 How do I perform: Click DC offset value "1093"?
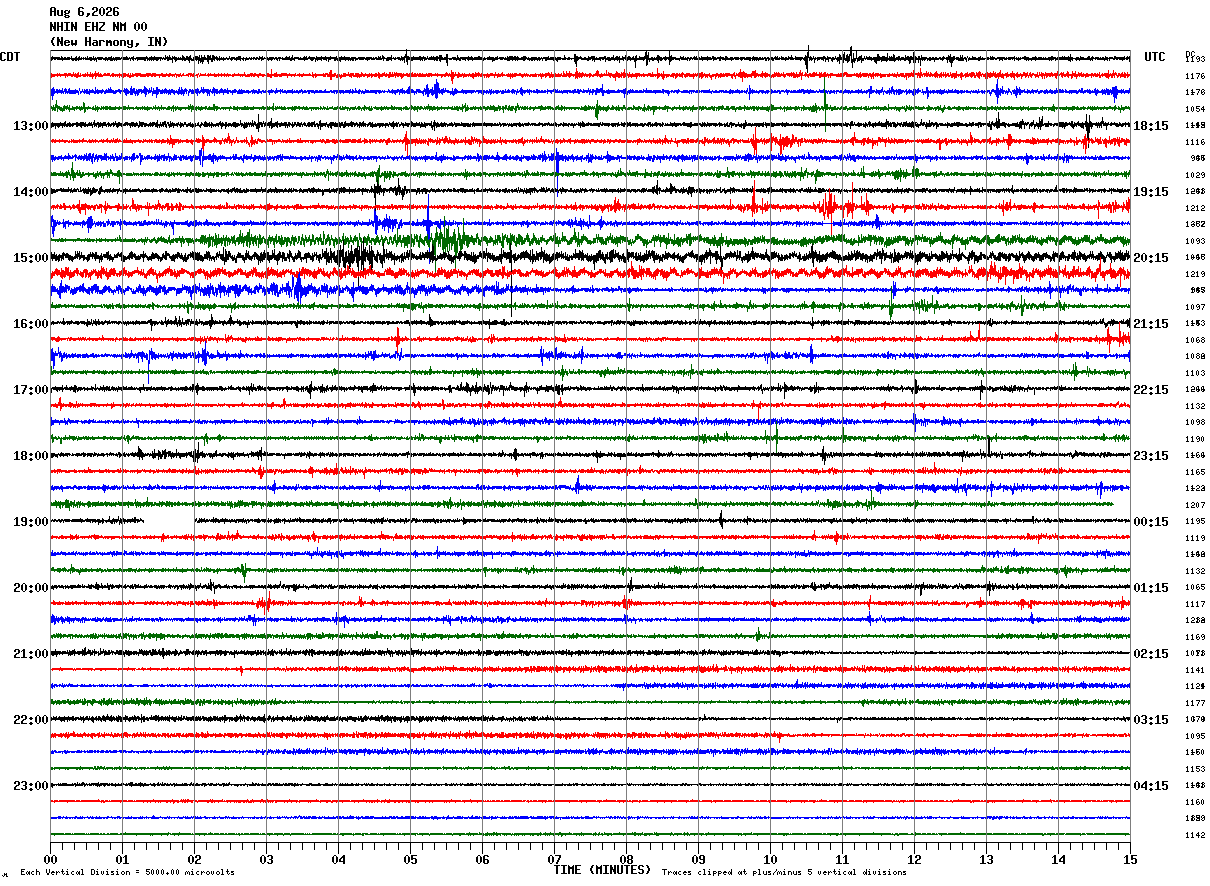click(1195, 241)
